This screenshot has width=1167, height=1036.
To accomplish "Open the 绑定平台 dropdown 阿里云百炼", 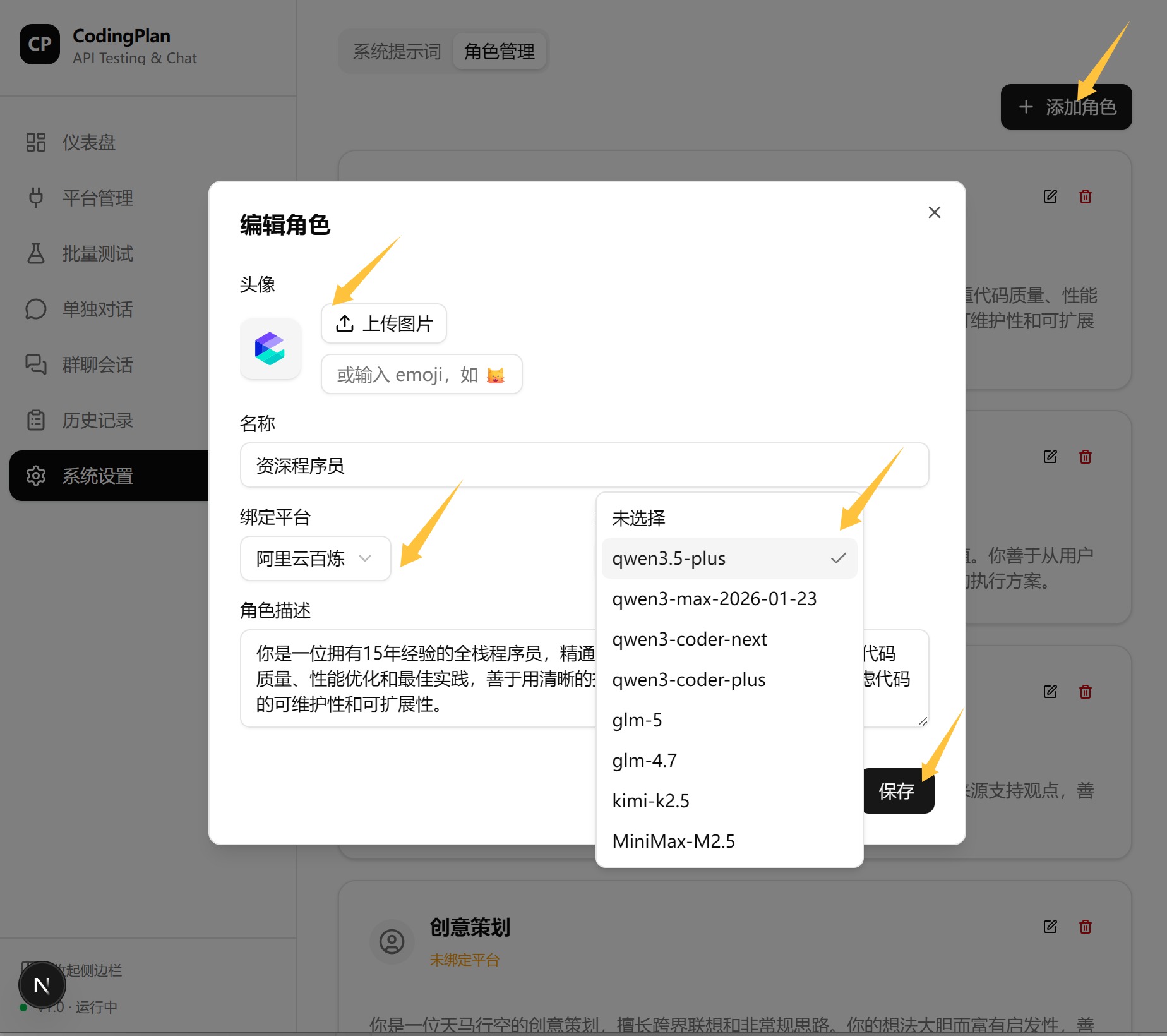I will pos(315,558).
